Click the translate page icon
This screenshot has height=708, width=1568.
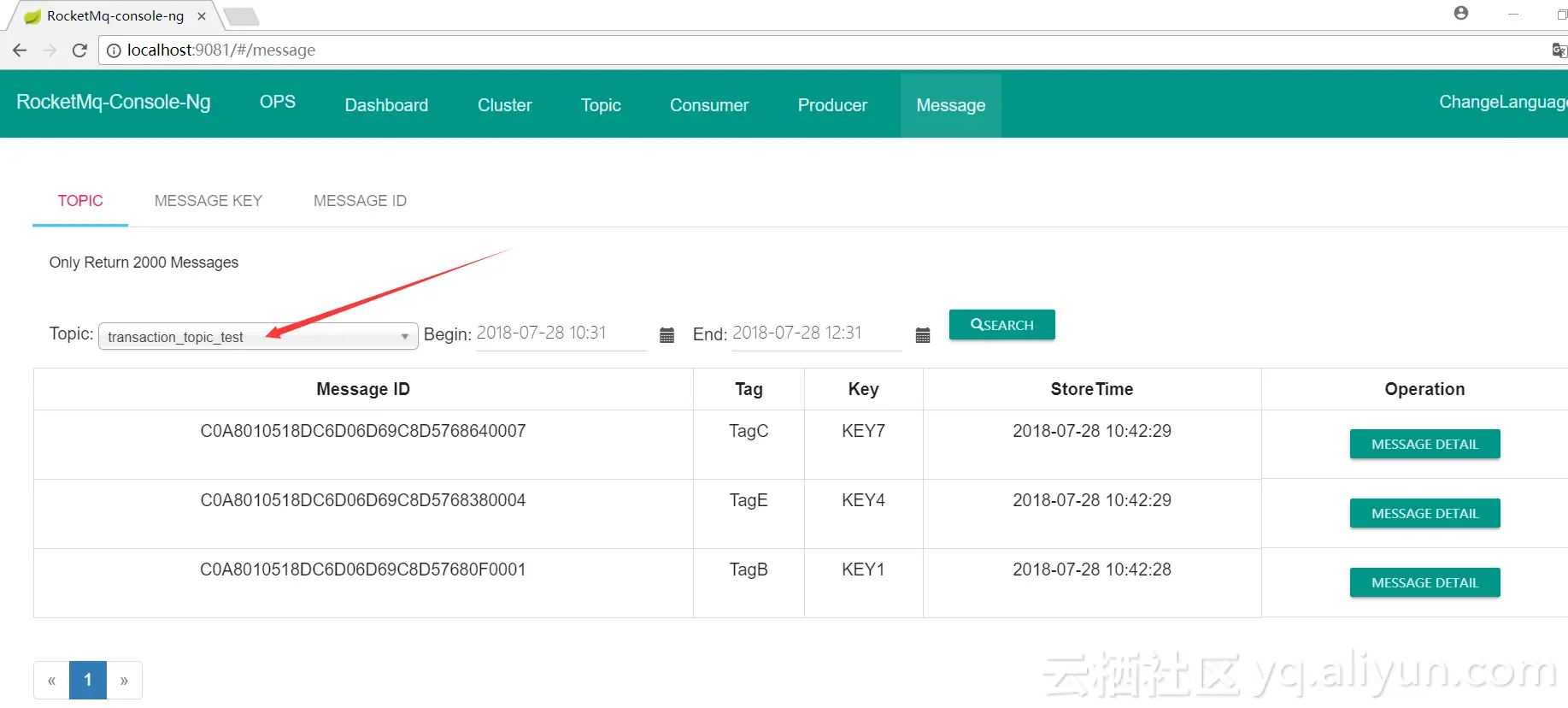(x=1559, y=50)
